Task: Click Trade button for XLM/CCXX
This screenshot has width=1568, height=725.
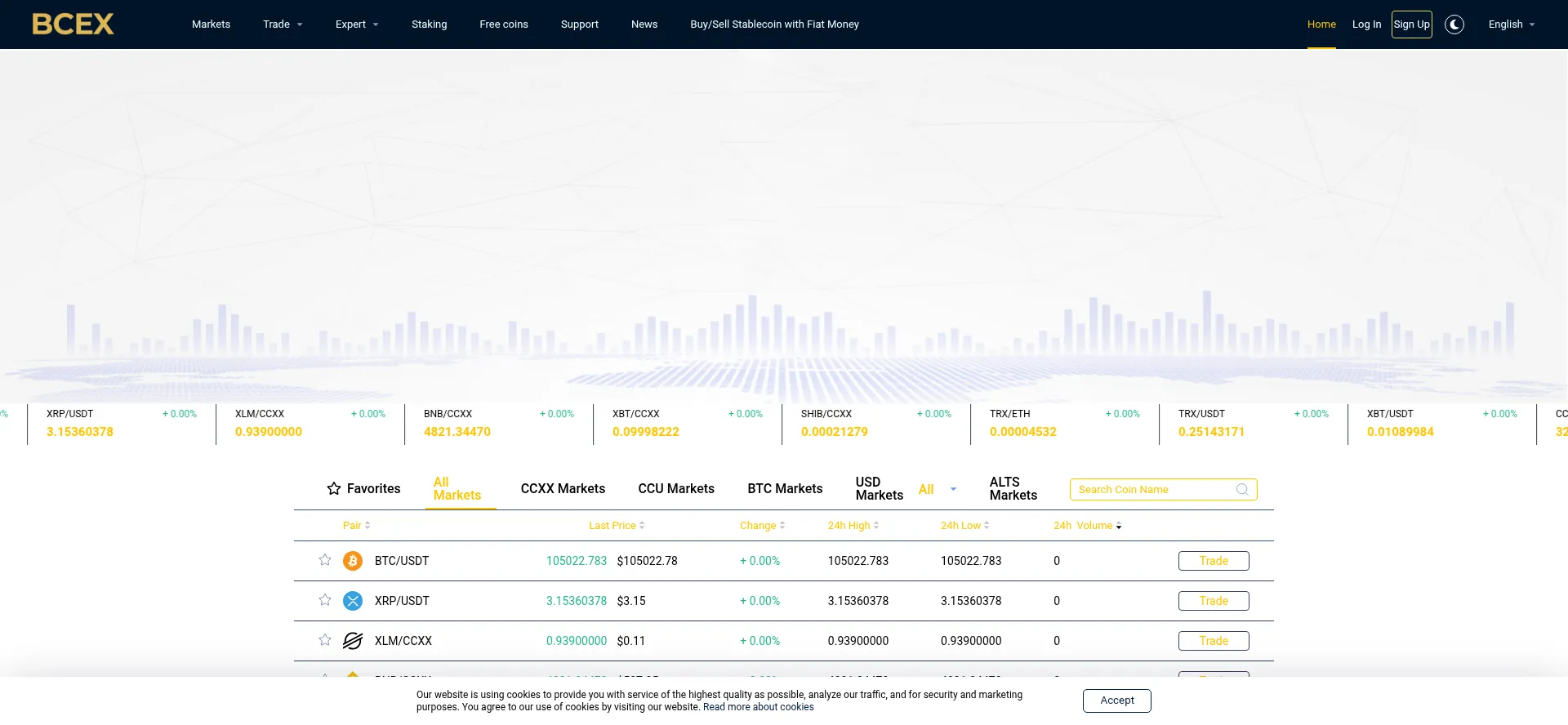Action: point(1214,641)
